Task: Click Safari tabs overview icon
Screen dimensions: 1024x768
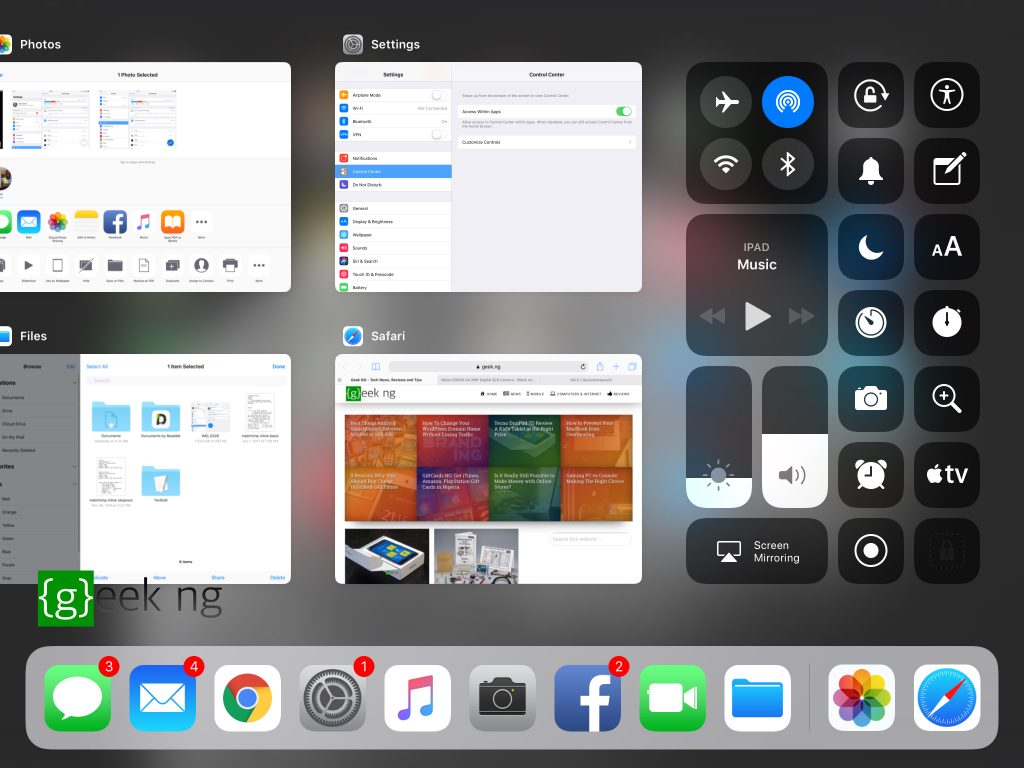Action: tap(632, 366)
